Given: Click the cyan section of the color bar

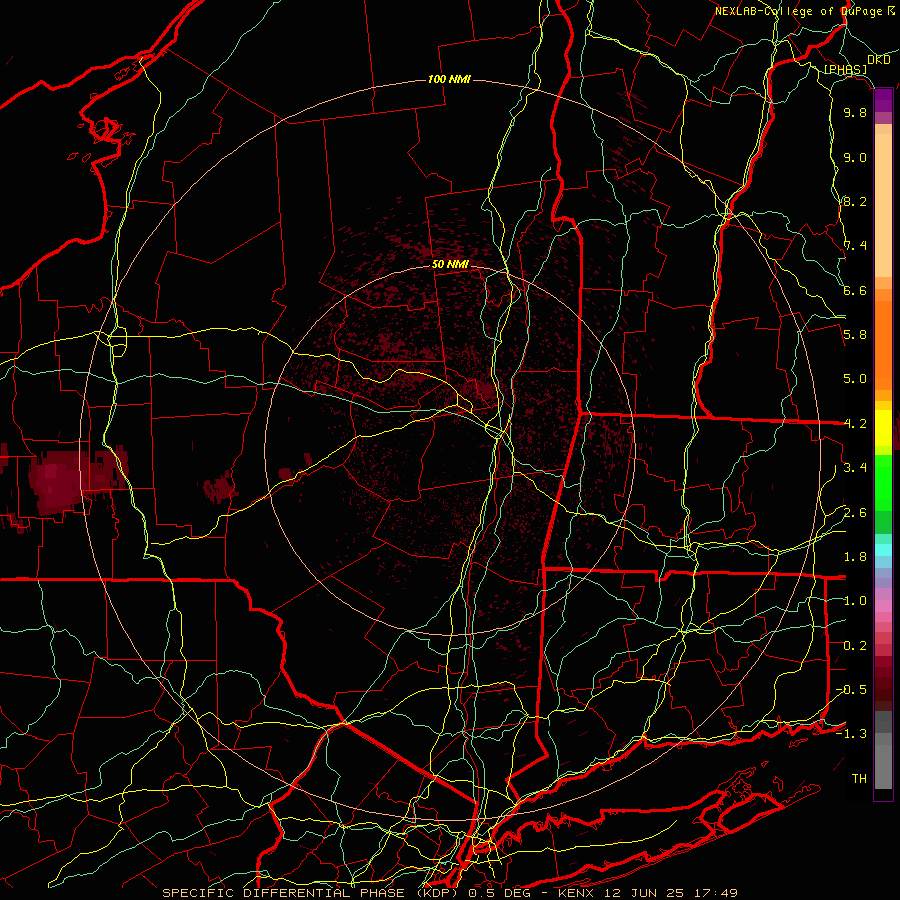Looking at the screenshot, I should tap(883, 550).
